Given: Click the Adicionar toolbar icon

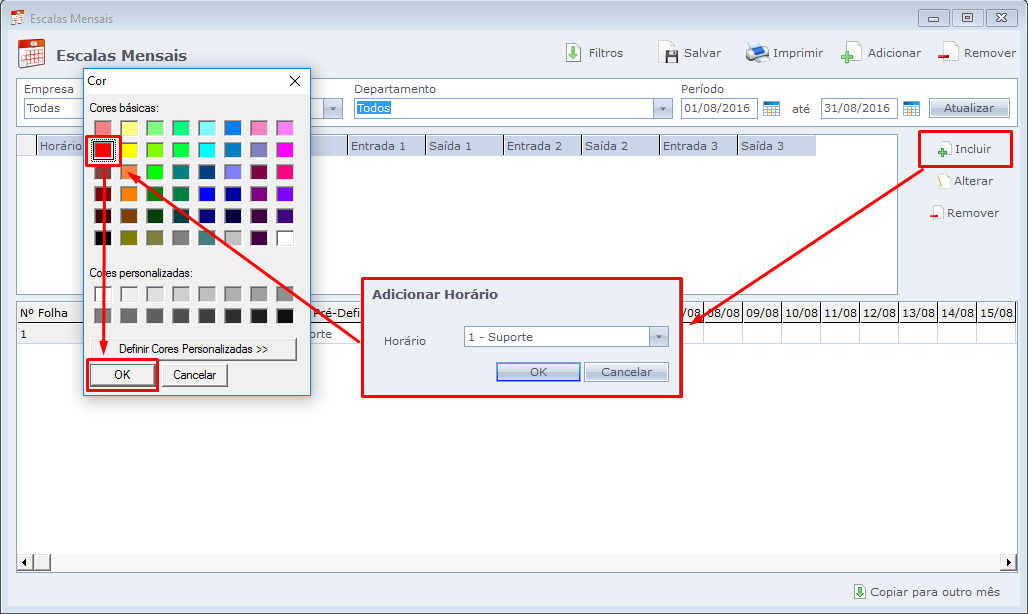Looking at the screenshot, I should (x=851, y=54).
